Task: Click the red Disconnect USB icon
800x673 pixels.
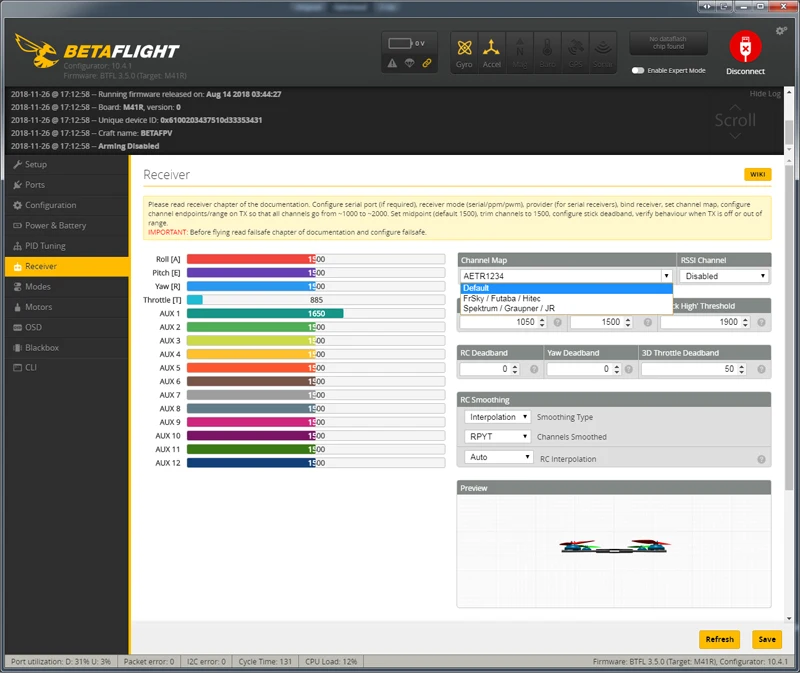Action: coord(745,47)
